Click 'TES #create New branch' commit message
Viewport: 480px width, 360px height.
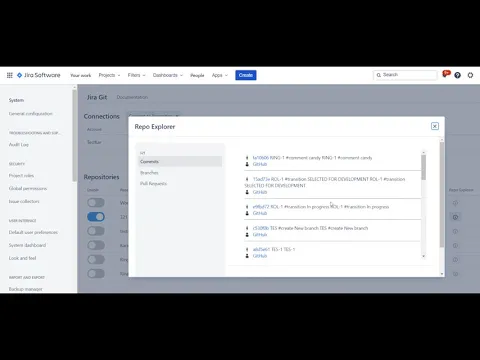click(319, 228)
